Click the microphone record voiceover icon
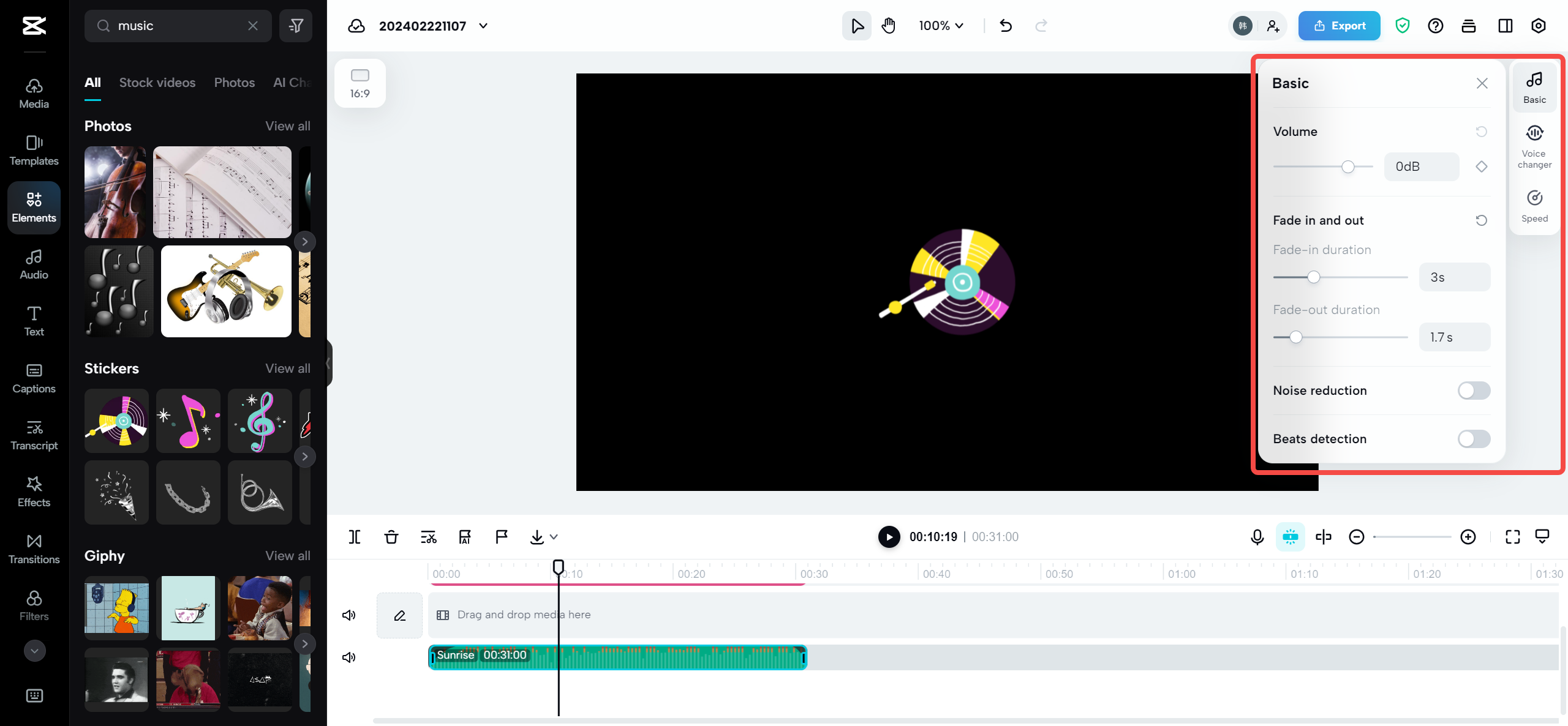Viewport: 1568px width, 726px height. click(1257, 537)
